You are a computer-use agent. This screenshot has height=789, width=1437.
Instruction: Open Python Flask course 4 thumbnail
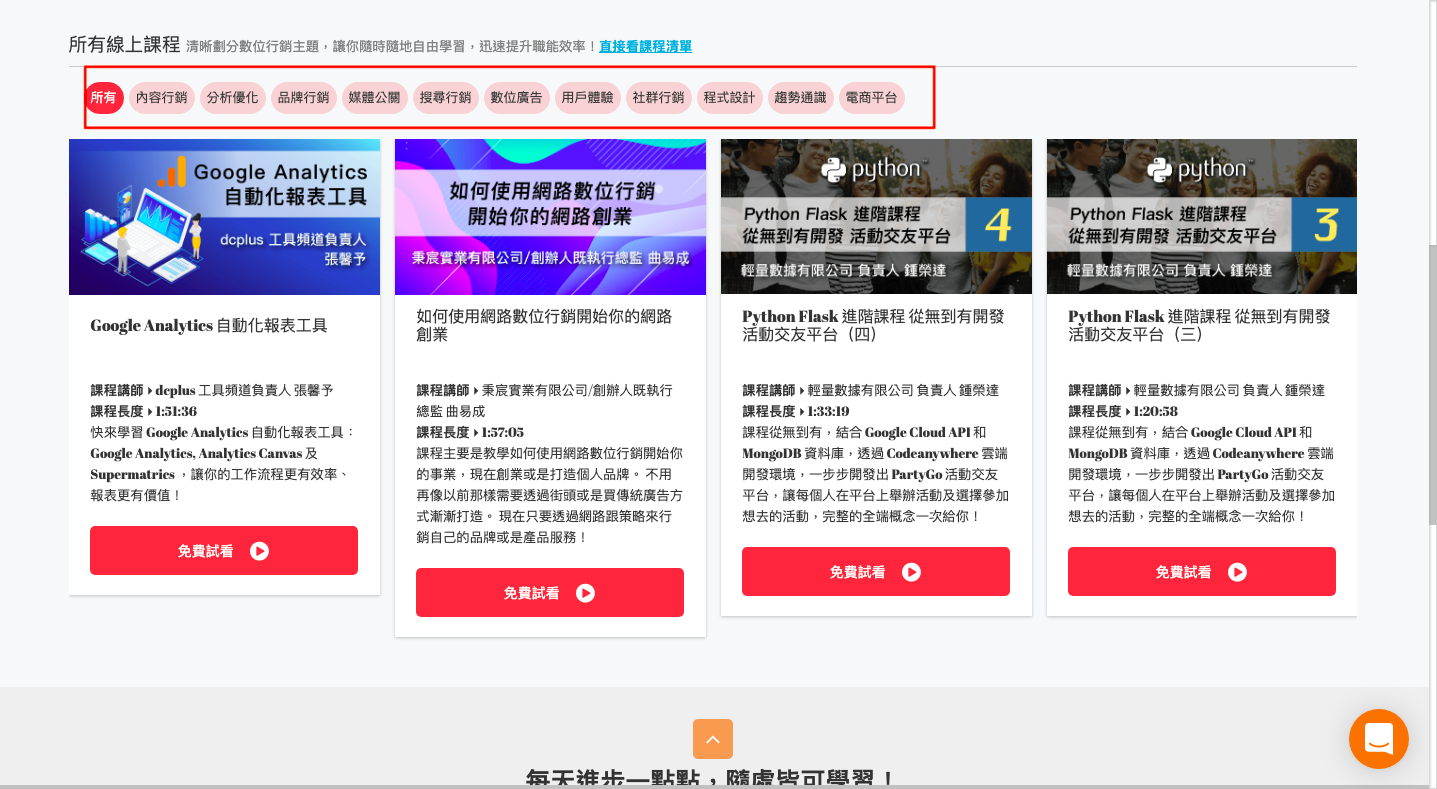click(876, 217)
